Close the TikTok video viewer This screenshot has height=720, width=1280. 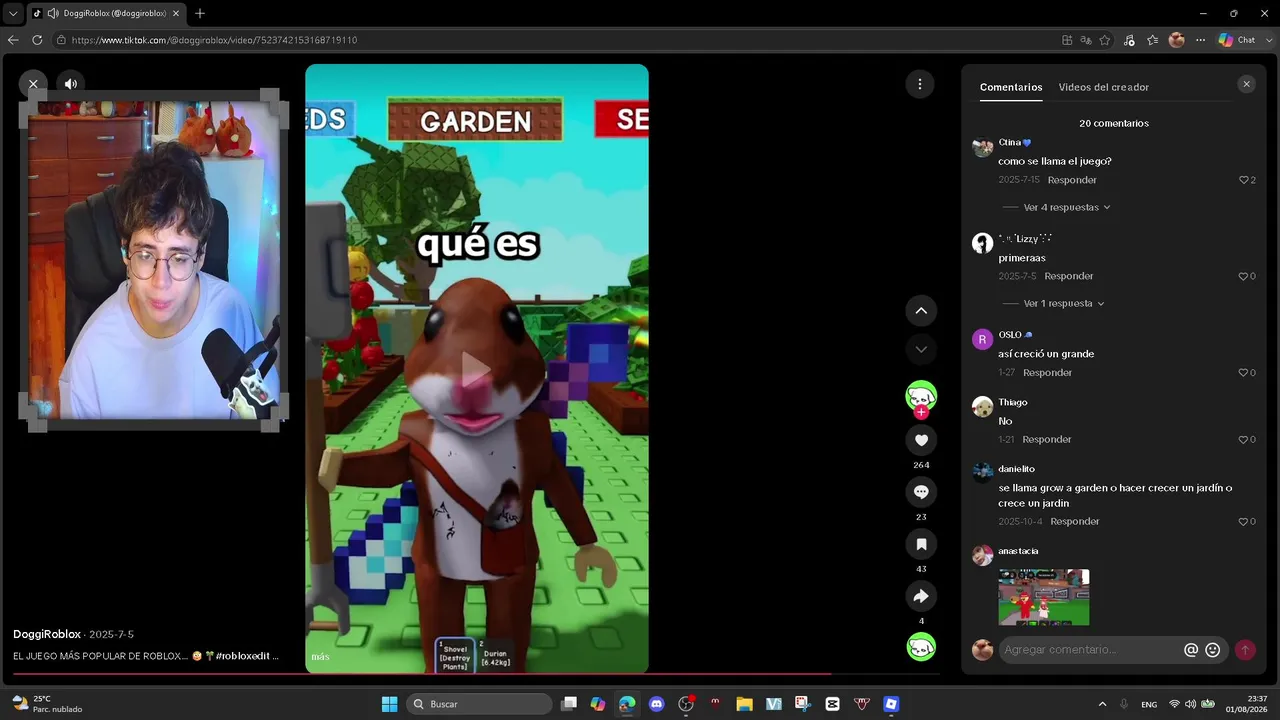coord(33,84)
